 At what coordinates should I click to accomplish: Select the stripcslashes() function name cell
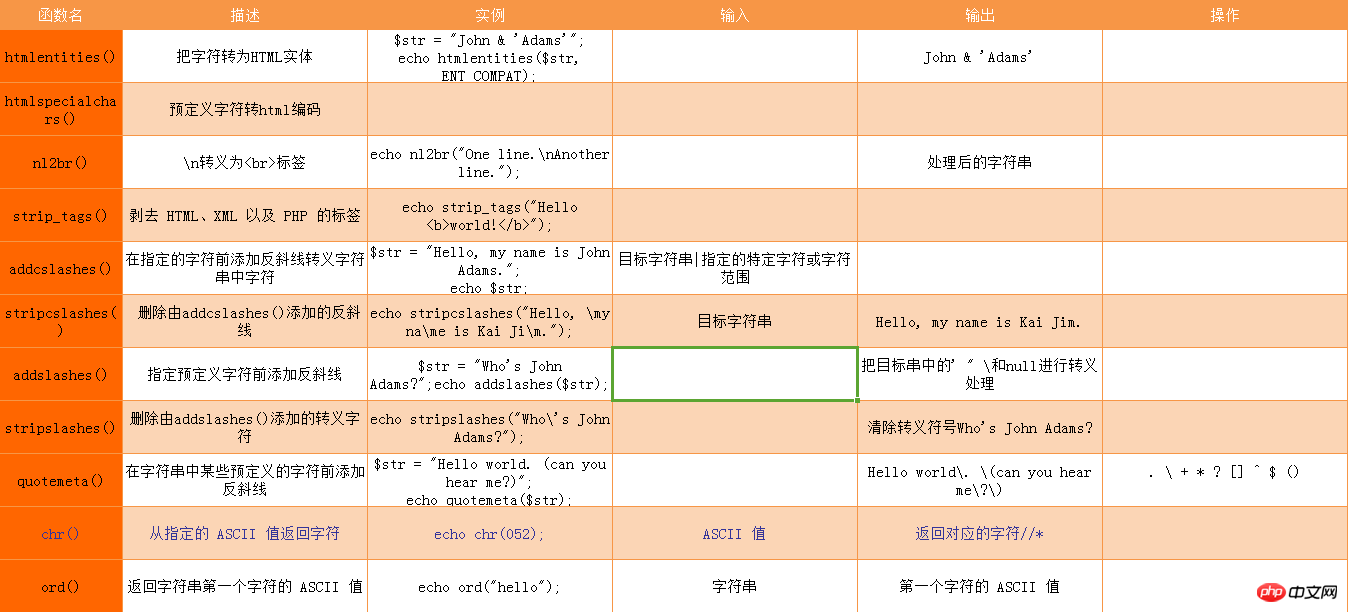click(x=61, y=321)
